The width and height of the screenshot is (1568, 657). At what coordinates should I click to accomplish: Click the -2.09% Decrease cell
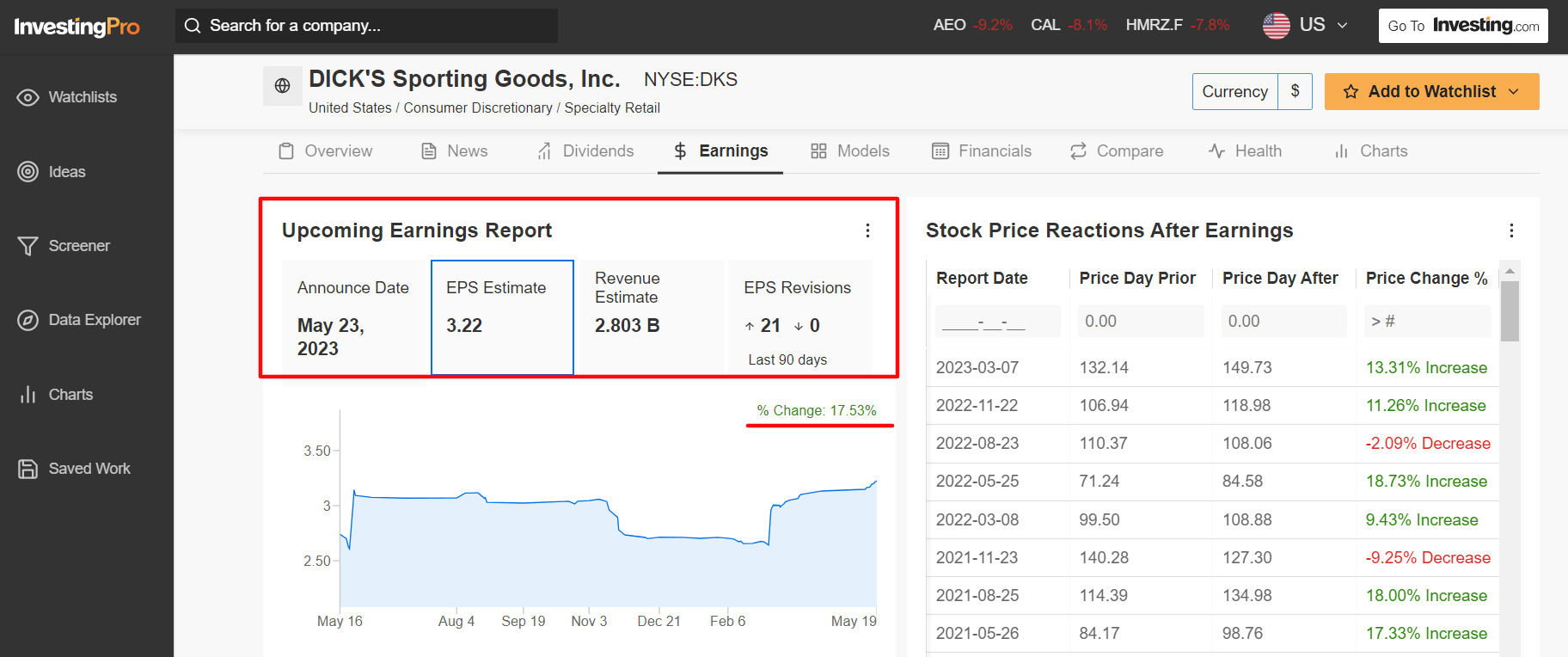coord(1428,444)
